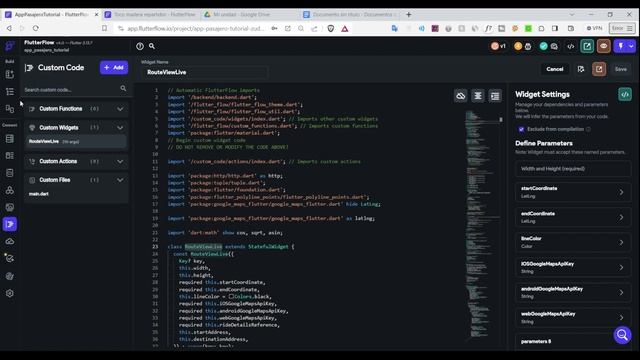The height and width of the screenshot is (360, 640).
Task: Open the View Code icon in top bar
Action: (x=571, y=47)
